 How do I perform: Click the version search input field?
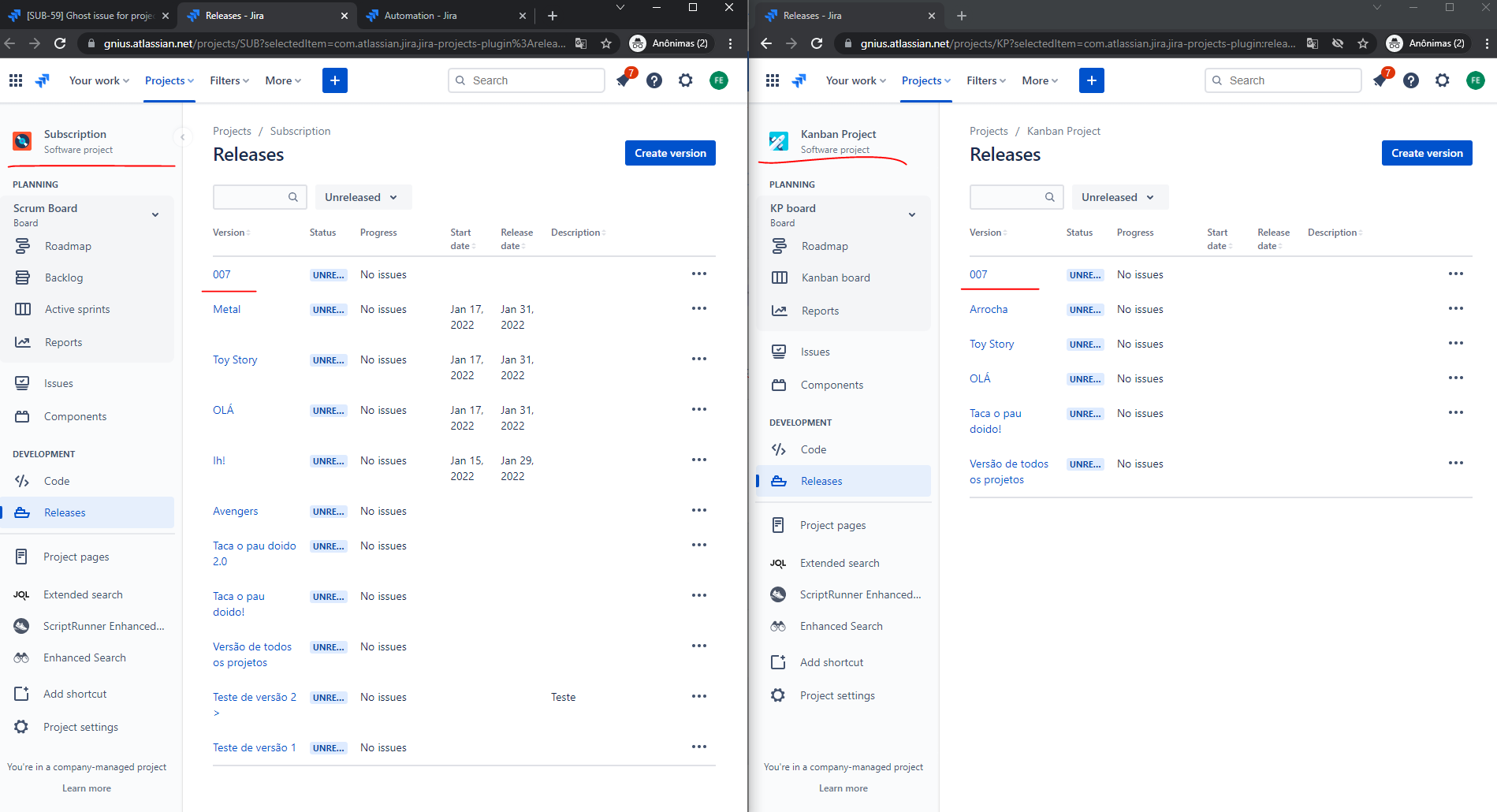click(x=252, y=197)
